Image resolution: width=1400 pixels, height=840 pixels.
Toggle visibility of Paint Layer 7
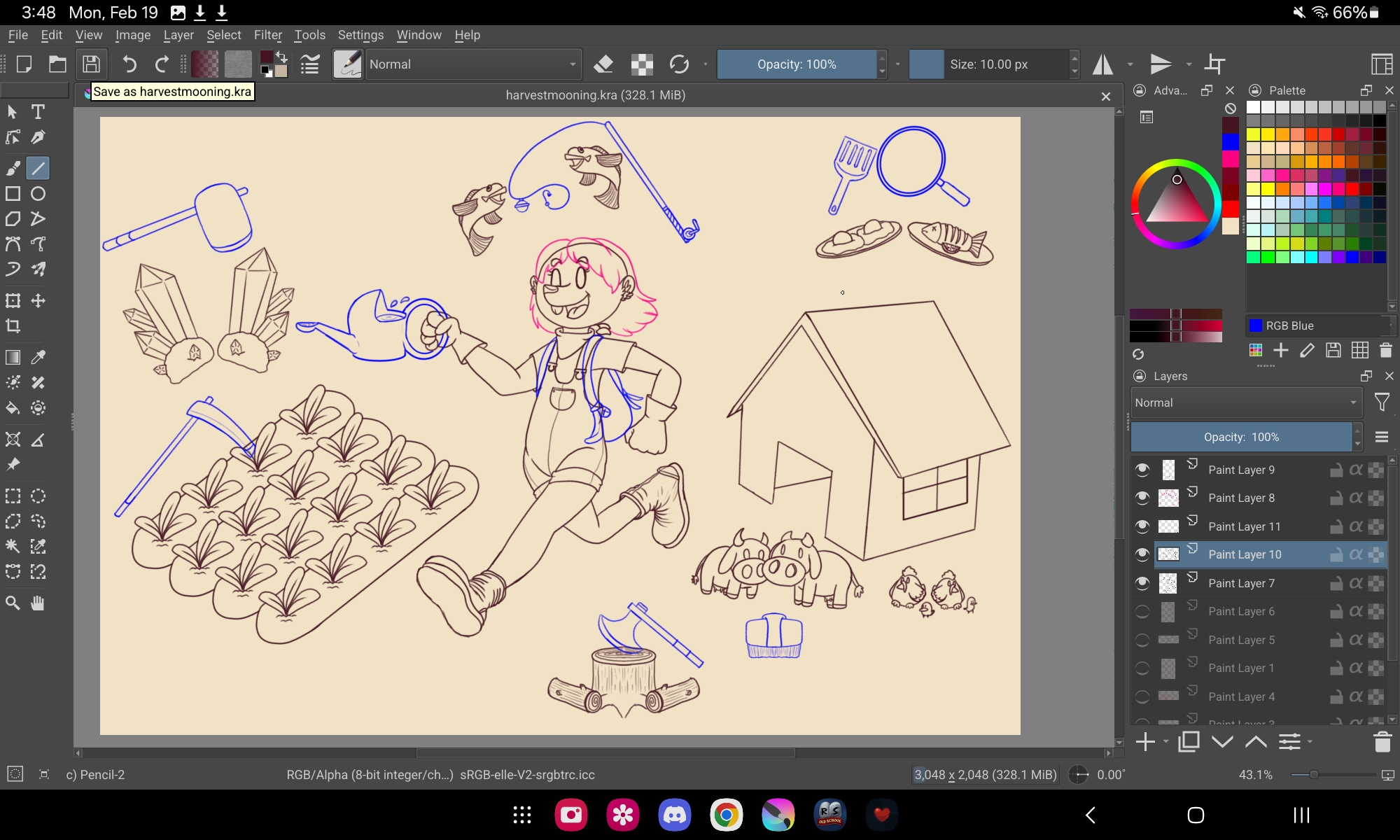tap(1142, 583)
